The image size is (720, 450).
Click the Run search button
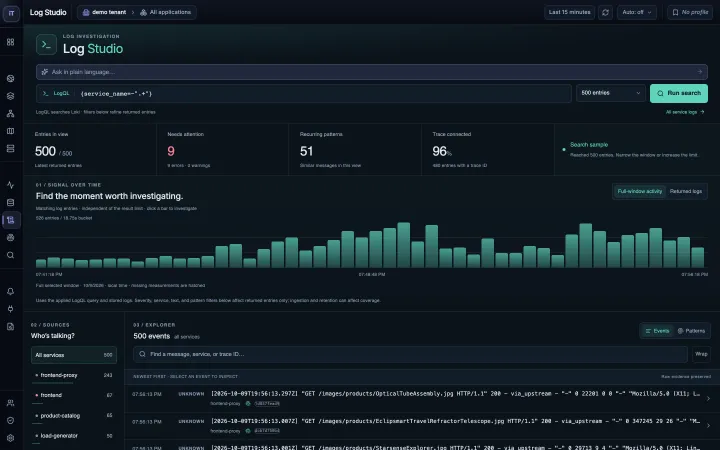tap(679, 93)
